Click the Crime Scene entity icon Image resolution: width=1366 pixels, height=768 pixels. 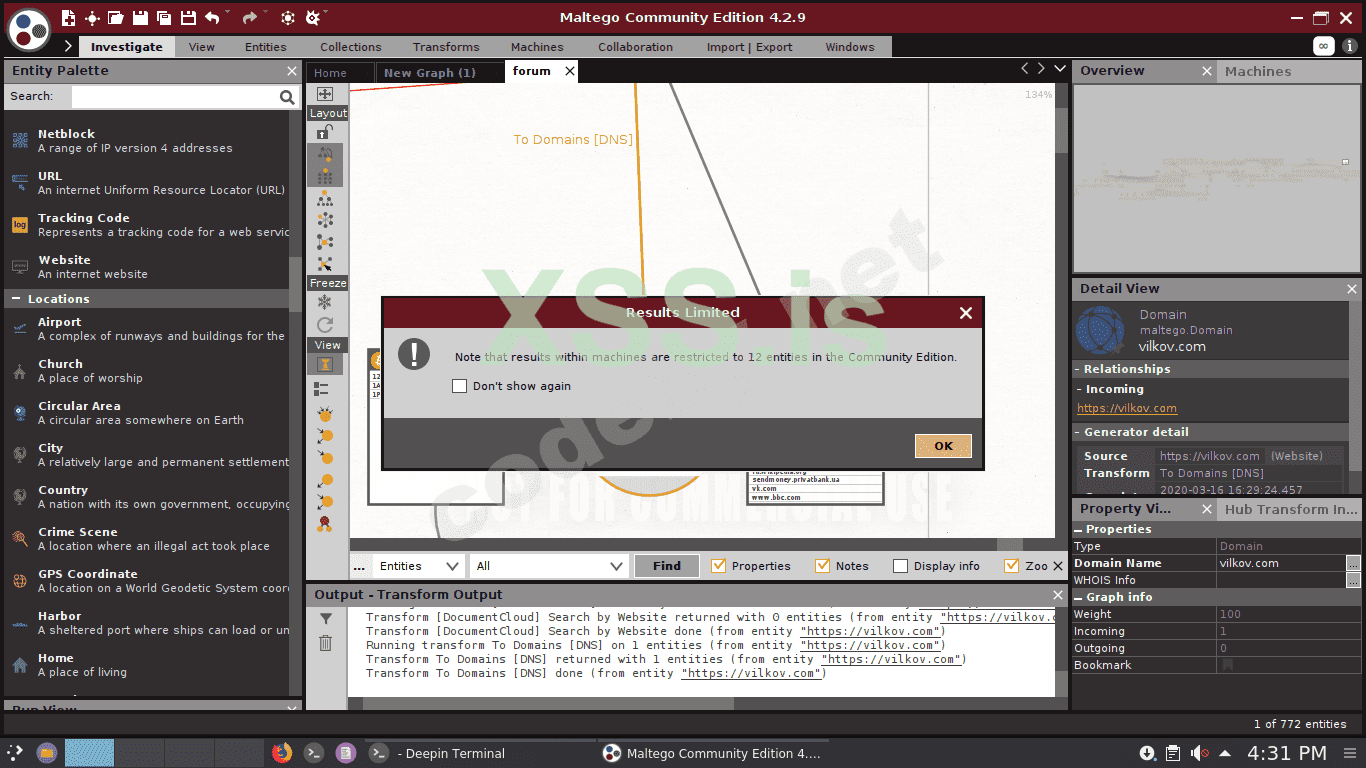tap(20, 539)
